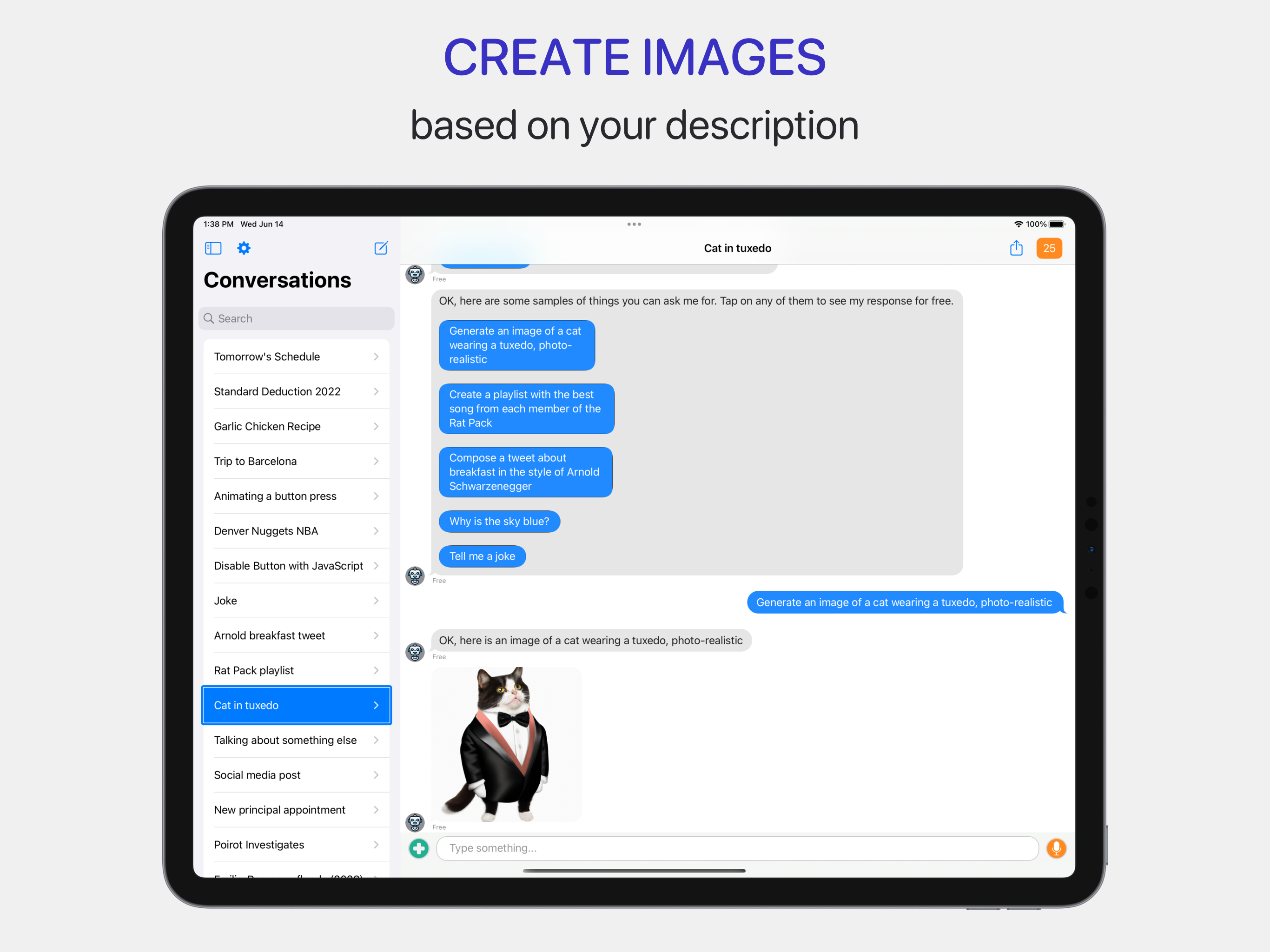Click the orange badge notification count icon
Image resolution: width=1270 pixels, height=952 pixels.
[1050, 248]
